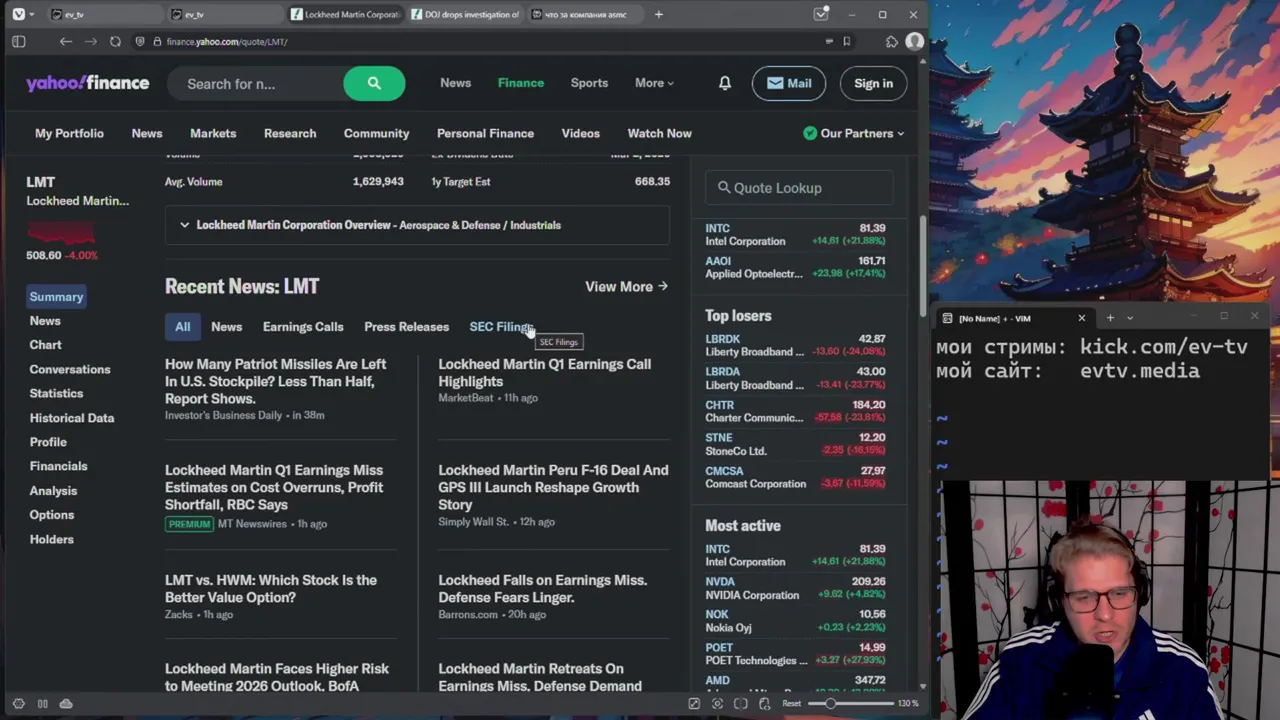Open Yahoo Mail button

[789, 83]
